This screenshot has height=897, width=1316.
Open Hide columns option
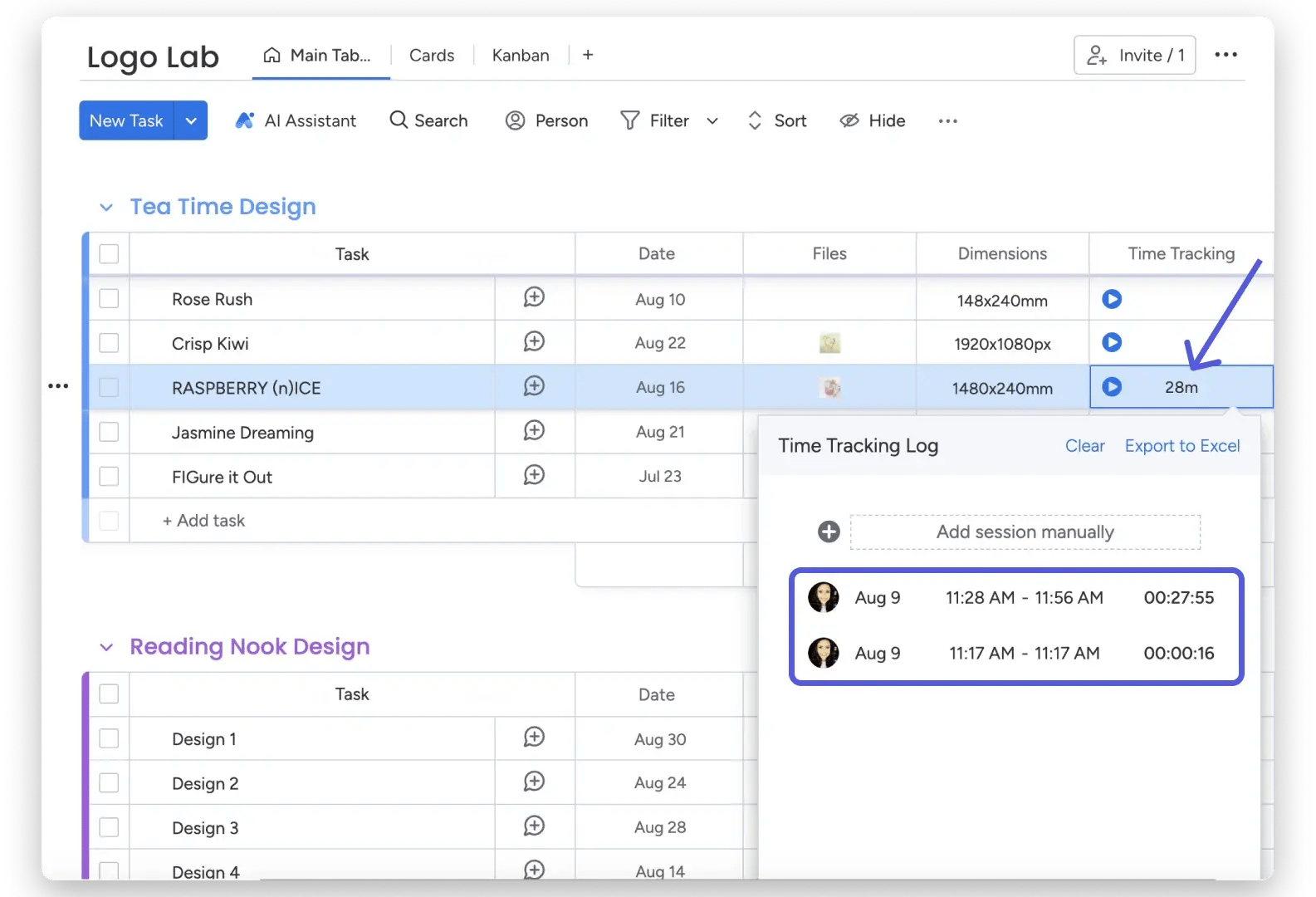click(872, 120)
